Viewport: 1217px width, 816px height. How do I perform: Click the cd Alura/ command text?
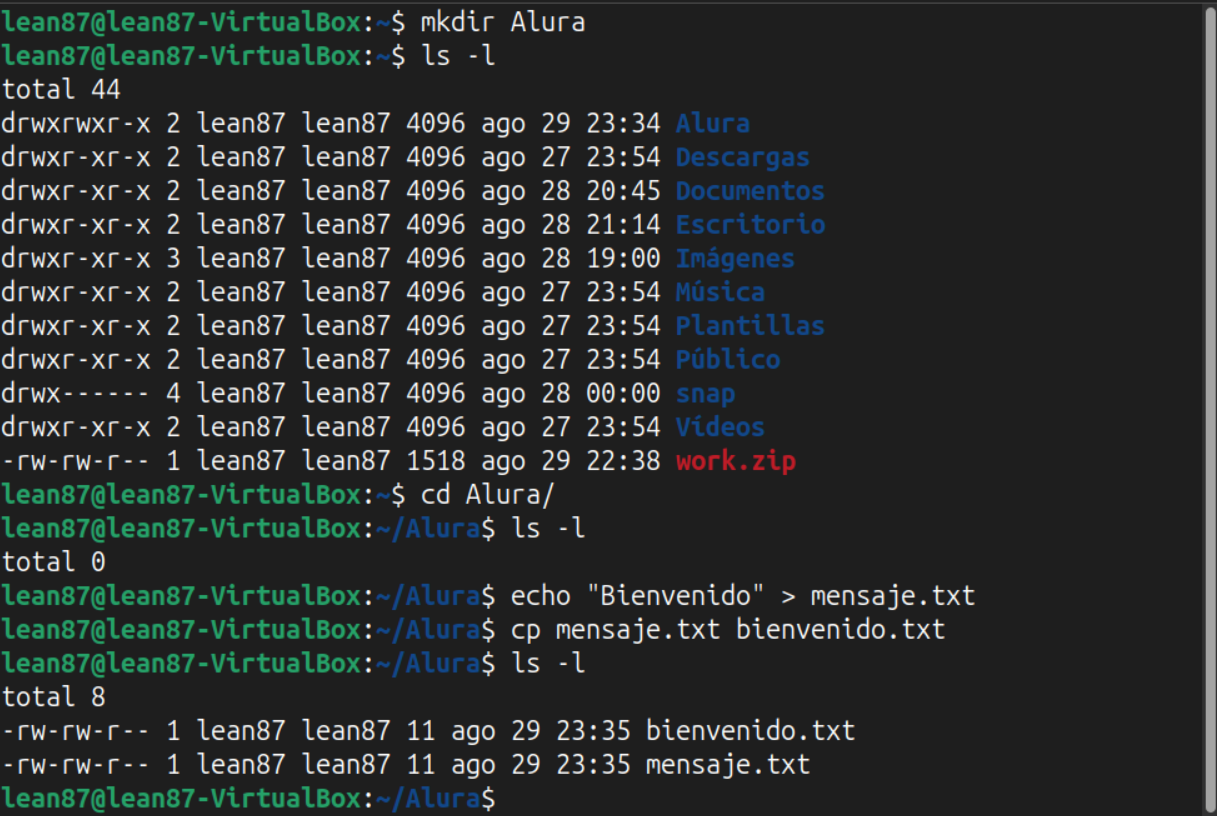click(x=487, y=495)
